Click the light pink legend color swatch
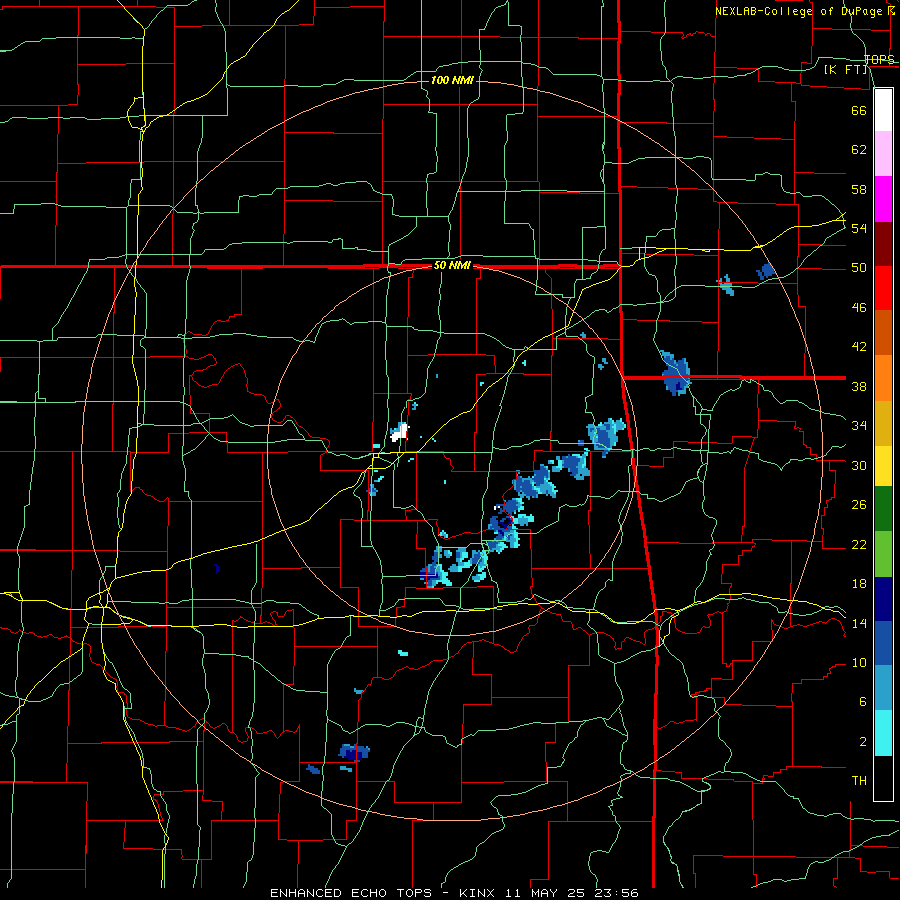Viewport: 900px width, 900px height. coord(883,154)
